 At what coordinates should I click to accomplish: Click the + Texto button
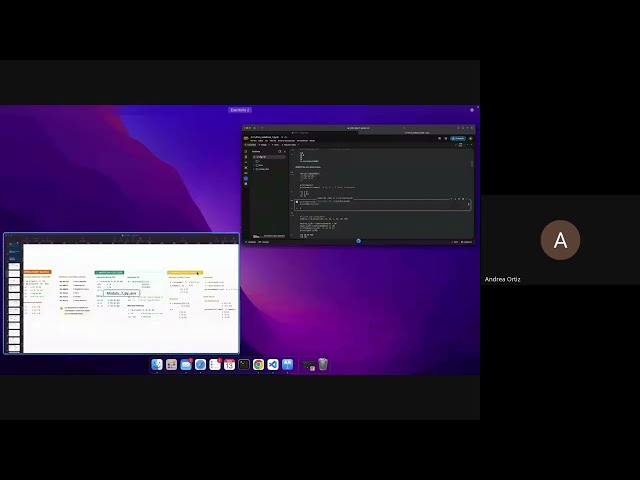pyautogui.click(x=276, y=144)
